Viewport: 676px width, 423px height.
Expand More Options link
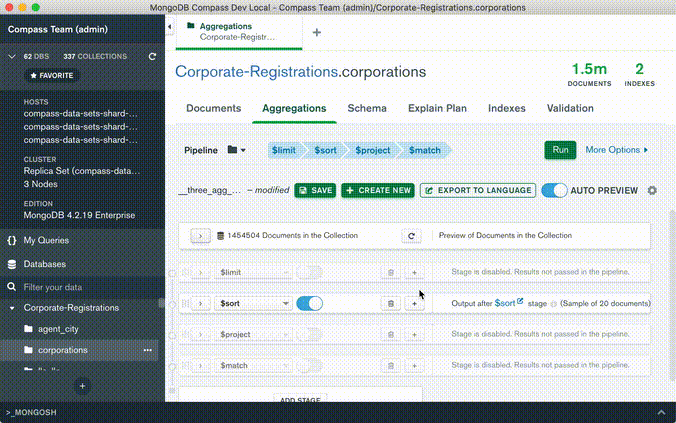click(x=617, y=150)
